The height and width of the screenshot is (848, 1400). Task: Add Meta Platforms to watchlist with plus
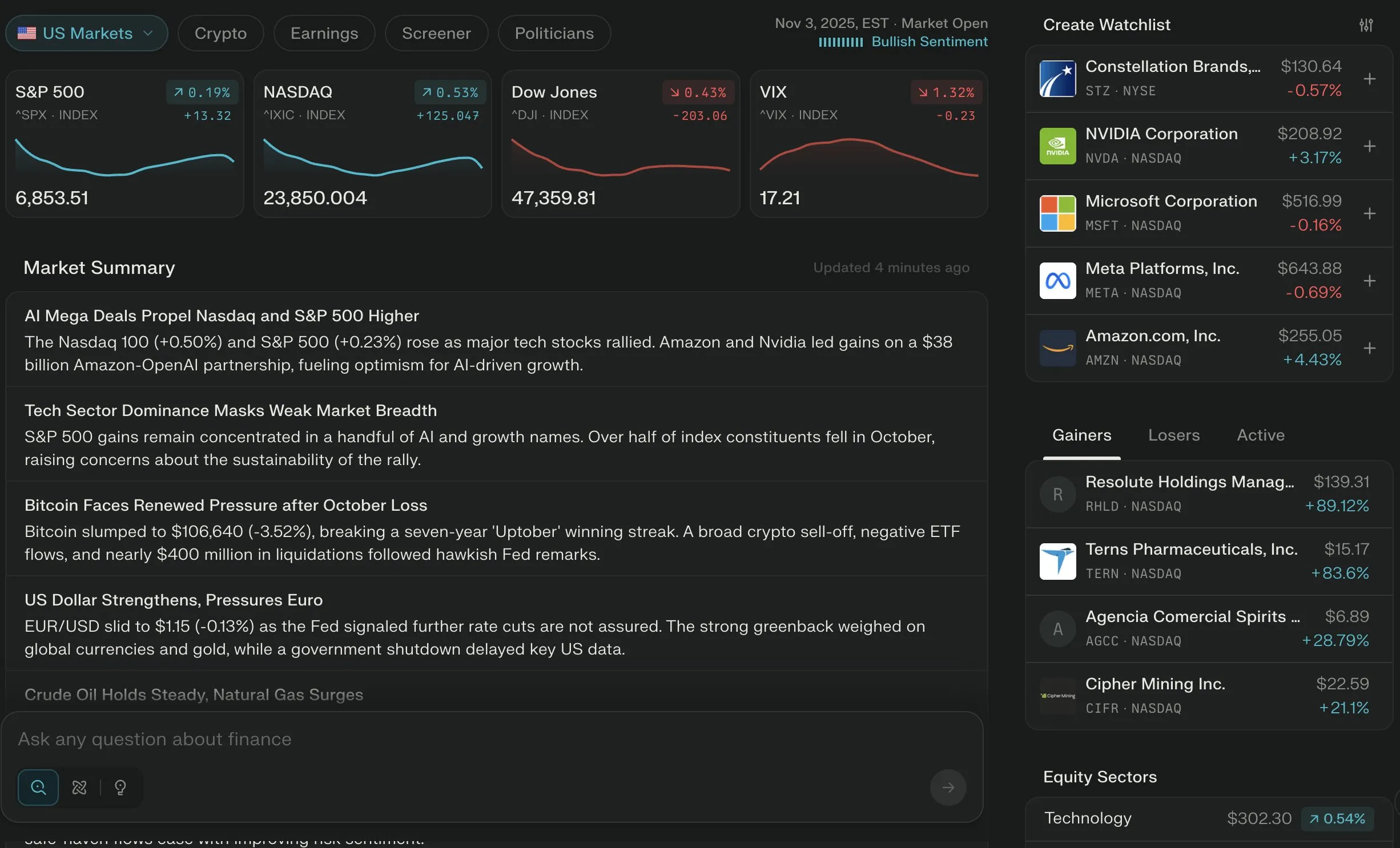point(1369,281)
